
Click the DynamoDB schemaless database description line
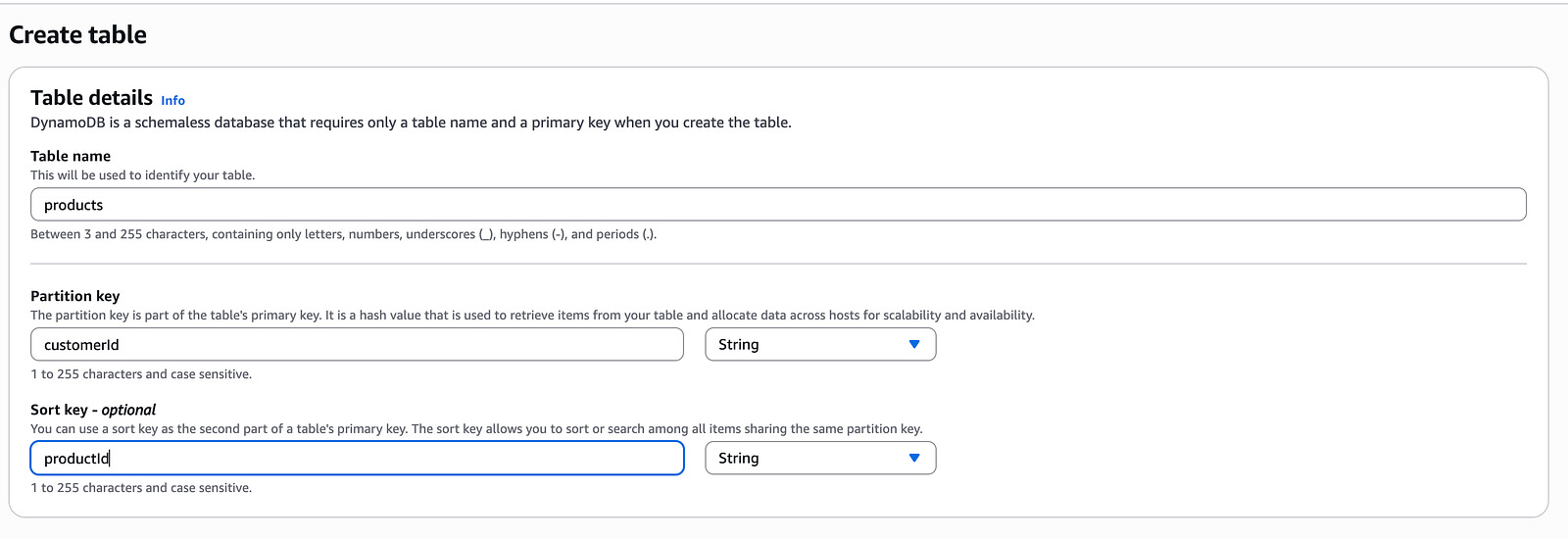point(411,122)
